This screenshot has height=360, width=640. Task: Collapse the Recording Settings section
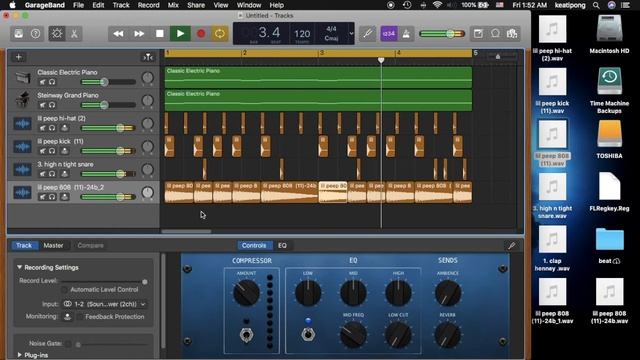point(19,267)
